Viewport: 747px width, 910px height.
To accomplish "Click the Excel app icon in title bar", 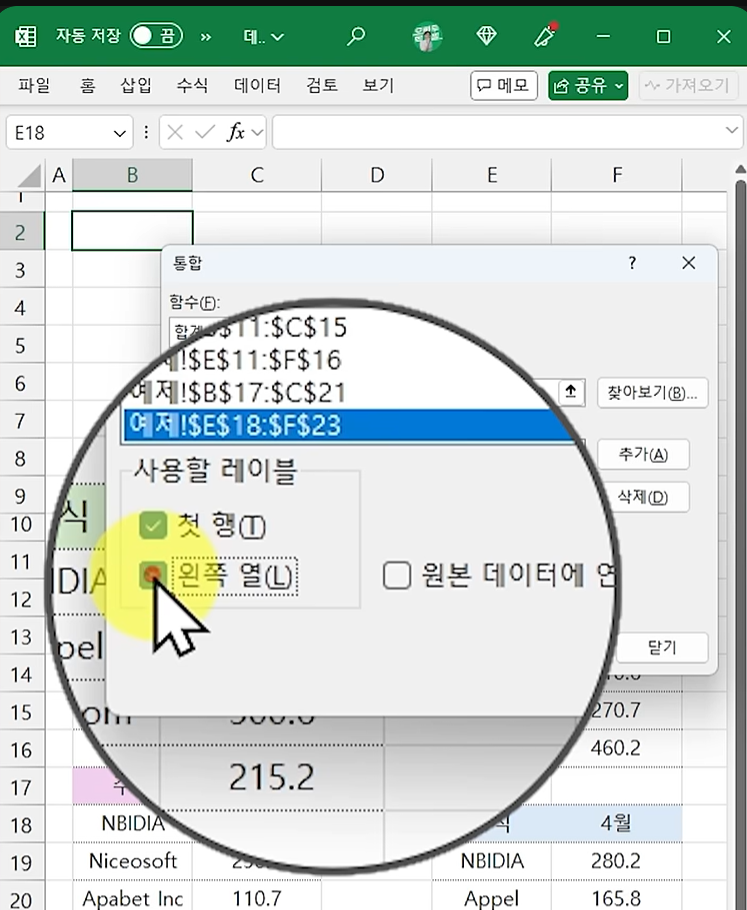I will click(x=25, y=37).
